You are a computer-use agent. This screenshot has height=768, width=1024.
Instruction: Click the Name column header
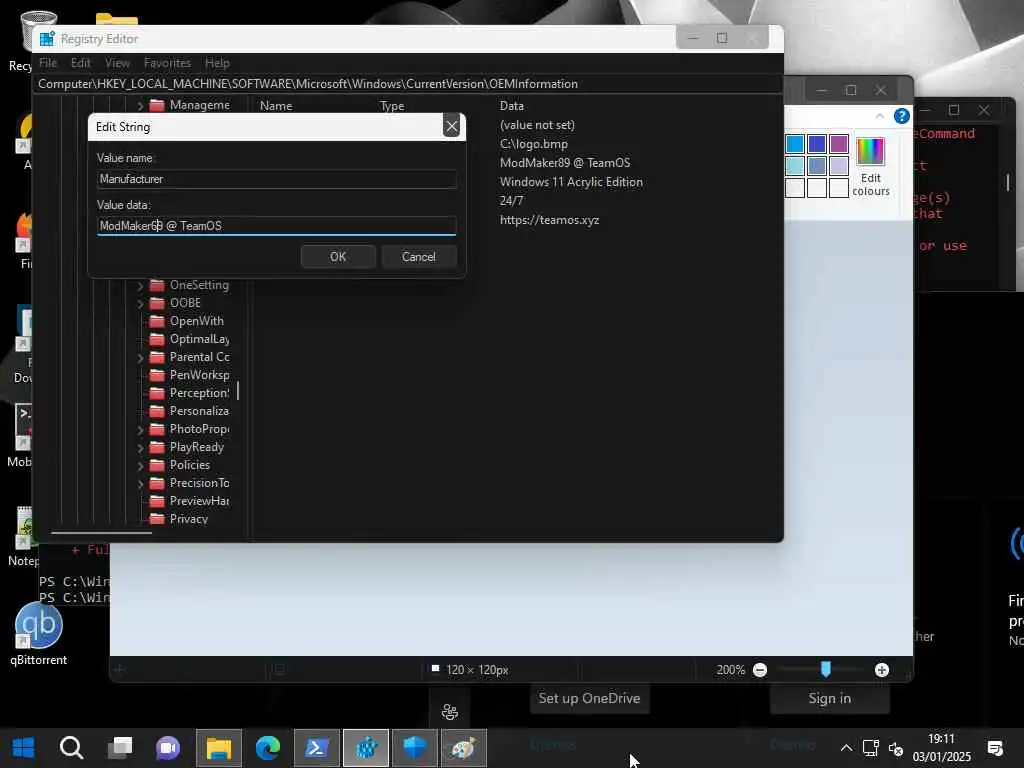276,106
